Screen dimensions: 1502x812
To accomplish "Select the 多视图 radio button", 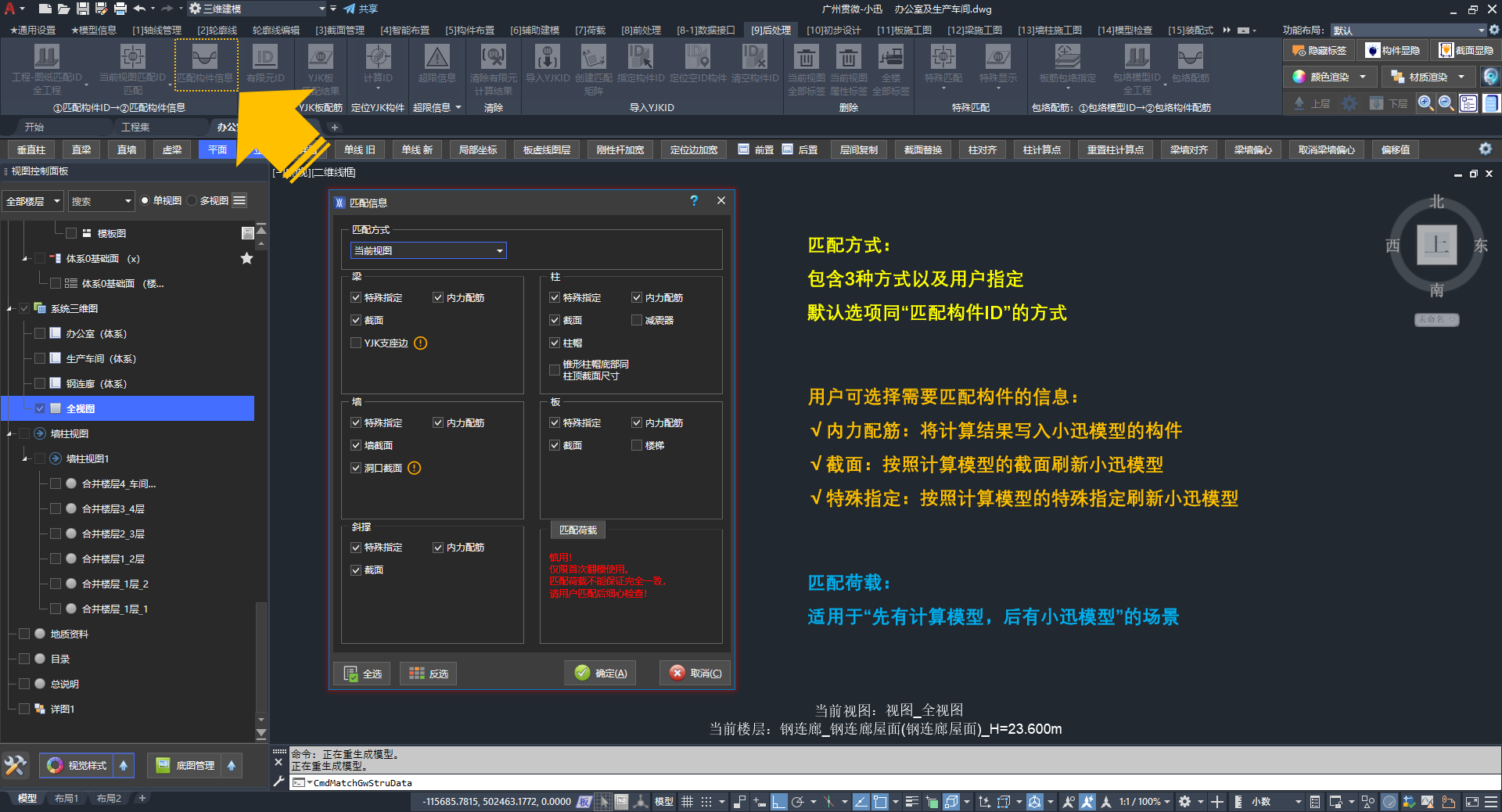I will click(x=192, y=201).
